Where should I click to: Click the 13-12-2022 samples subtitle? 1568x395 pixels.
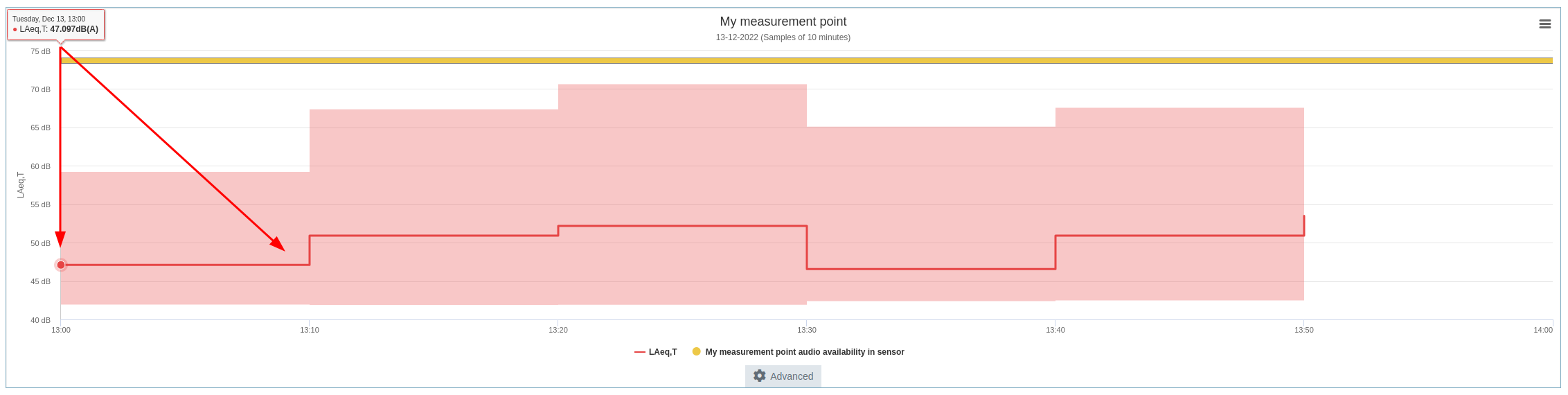[x=783, y=37]
